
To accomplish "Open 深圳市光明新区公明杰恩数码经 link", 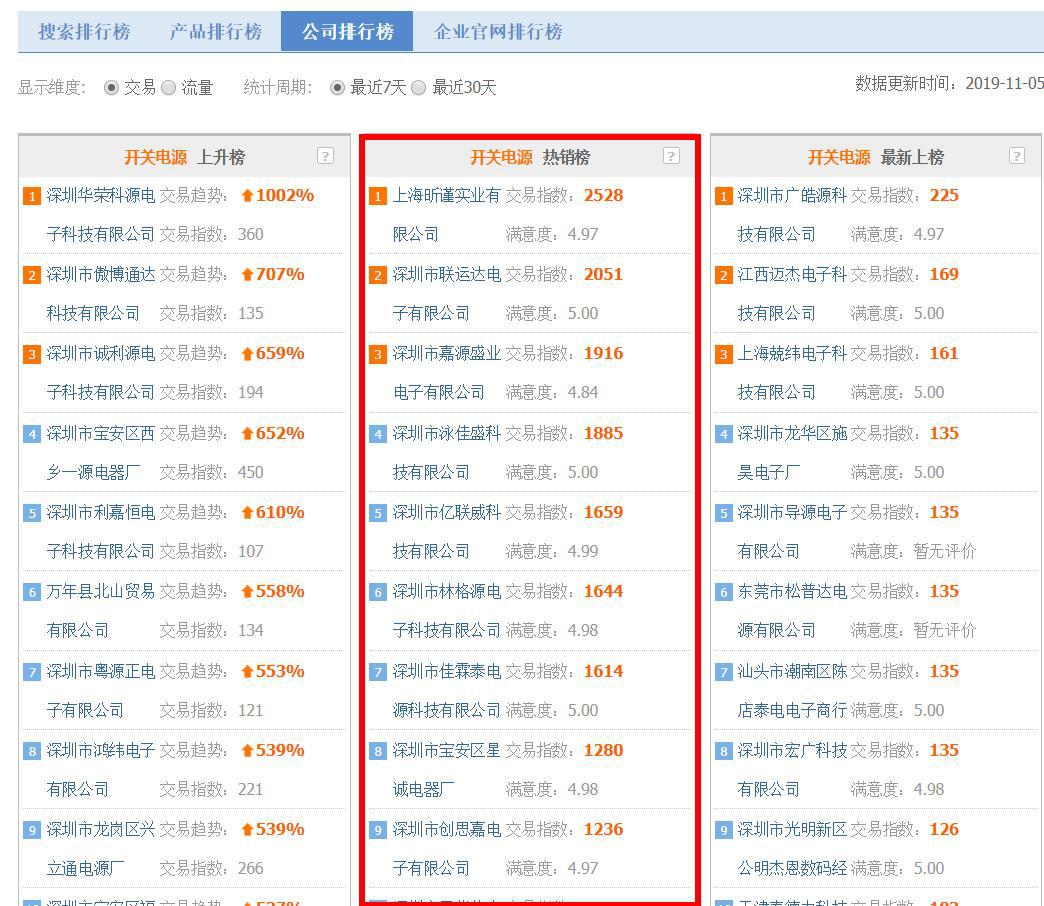I will pos(792,849).
